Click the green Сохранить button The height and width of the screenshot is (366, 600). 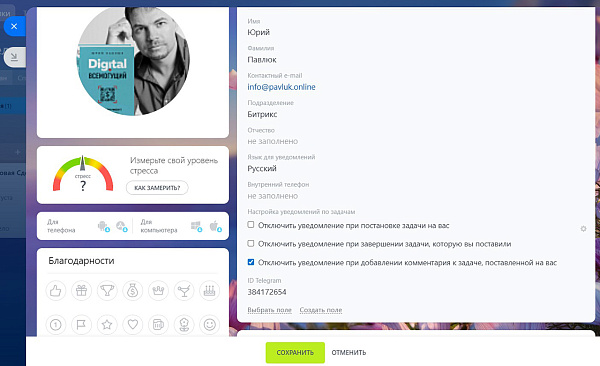pyautogui.click(x=295, y=353)
